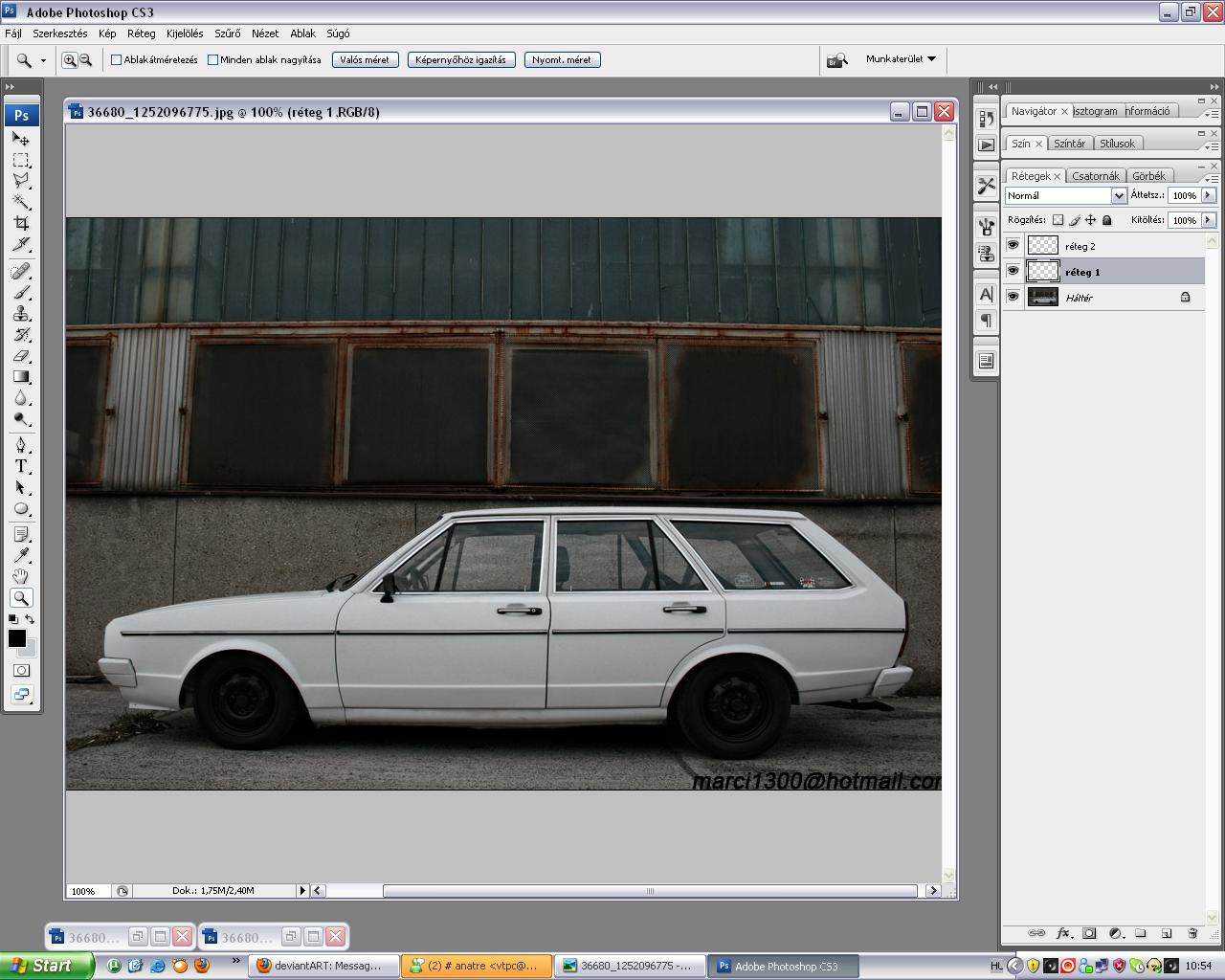Click the Zoom In magnifier in options bar
The height and width of the screenshot is (980, 1225).
(70, 60)
